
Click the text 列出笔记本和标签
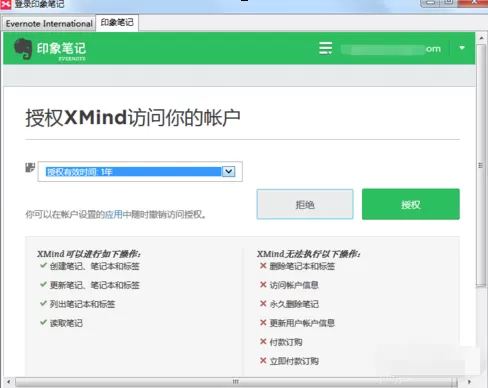[x=82, y=304]
